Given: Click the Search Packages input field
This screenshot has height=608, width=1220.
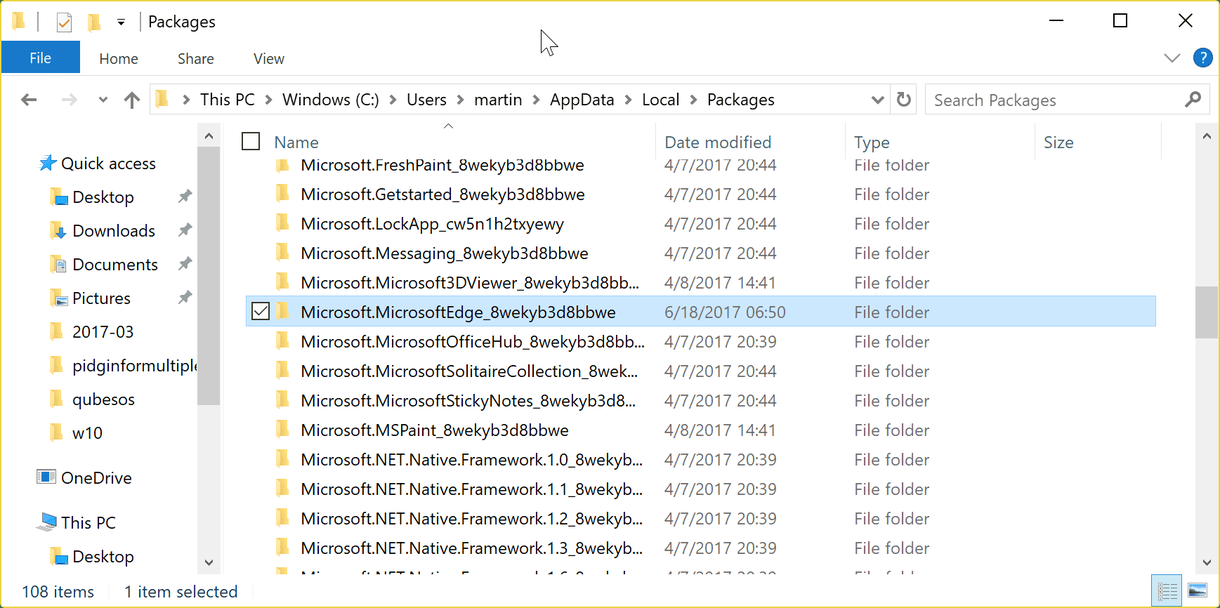Looking at the screenshot, I should (1052, 100).
